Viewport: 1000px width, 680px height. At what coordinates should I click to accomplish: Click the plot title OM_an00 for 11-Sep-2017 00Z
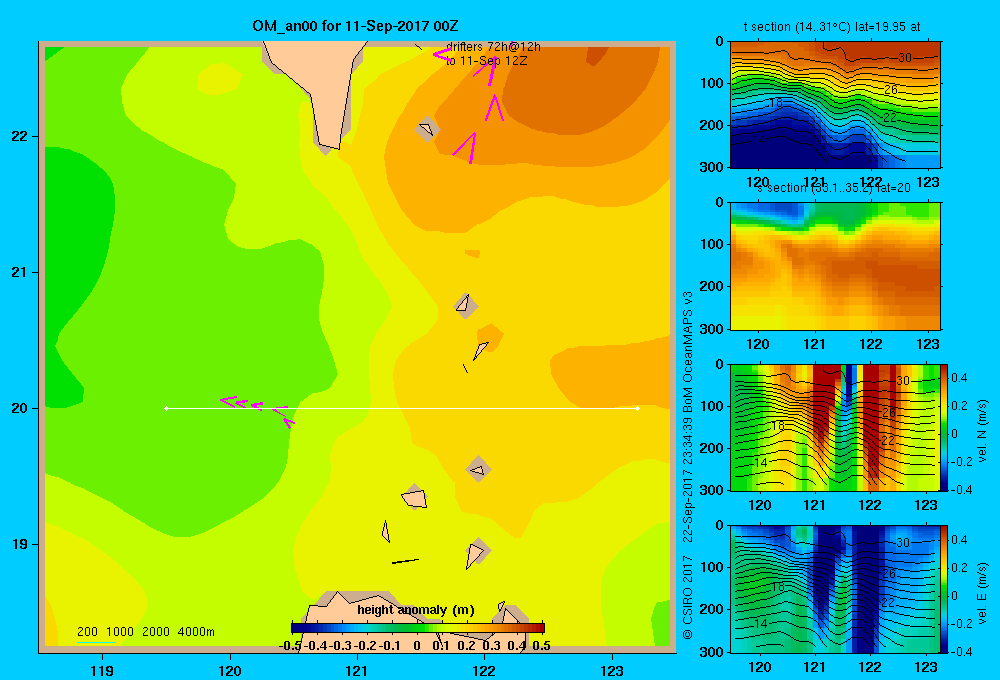pos(355,26)
